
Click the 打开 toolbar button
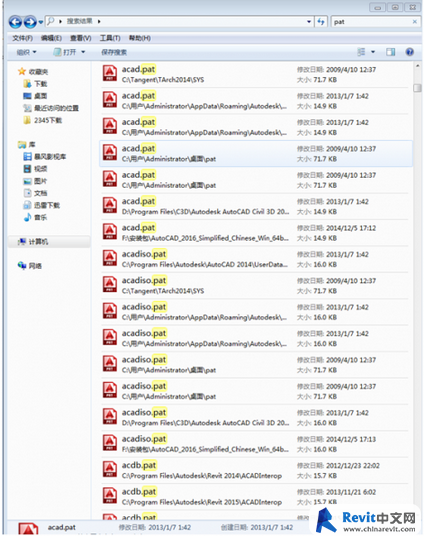pos(65,52)
